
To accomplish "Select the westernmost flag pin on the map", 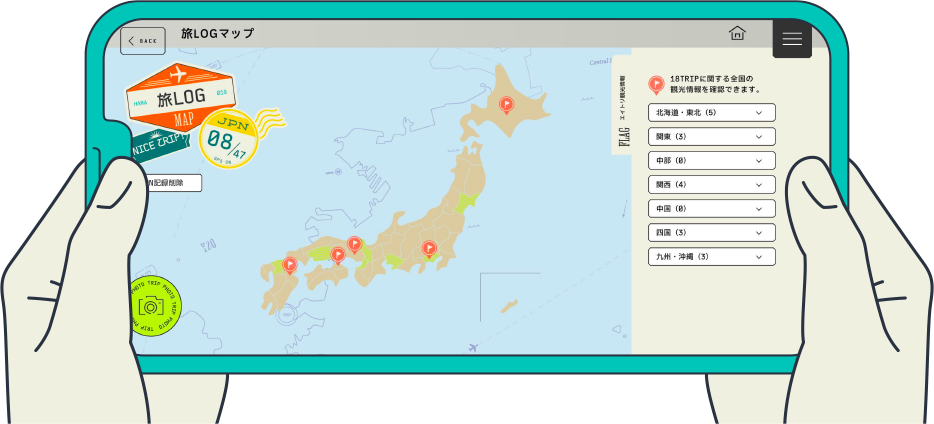I will 289,264.
